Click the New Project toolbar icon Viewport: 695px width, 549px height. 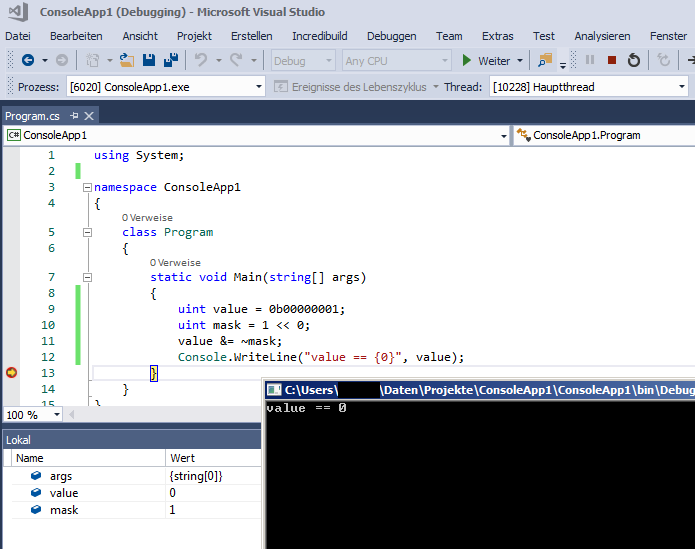(93, 60)
